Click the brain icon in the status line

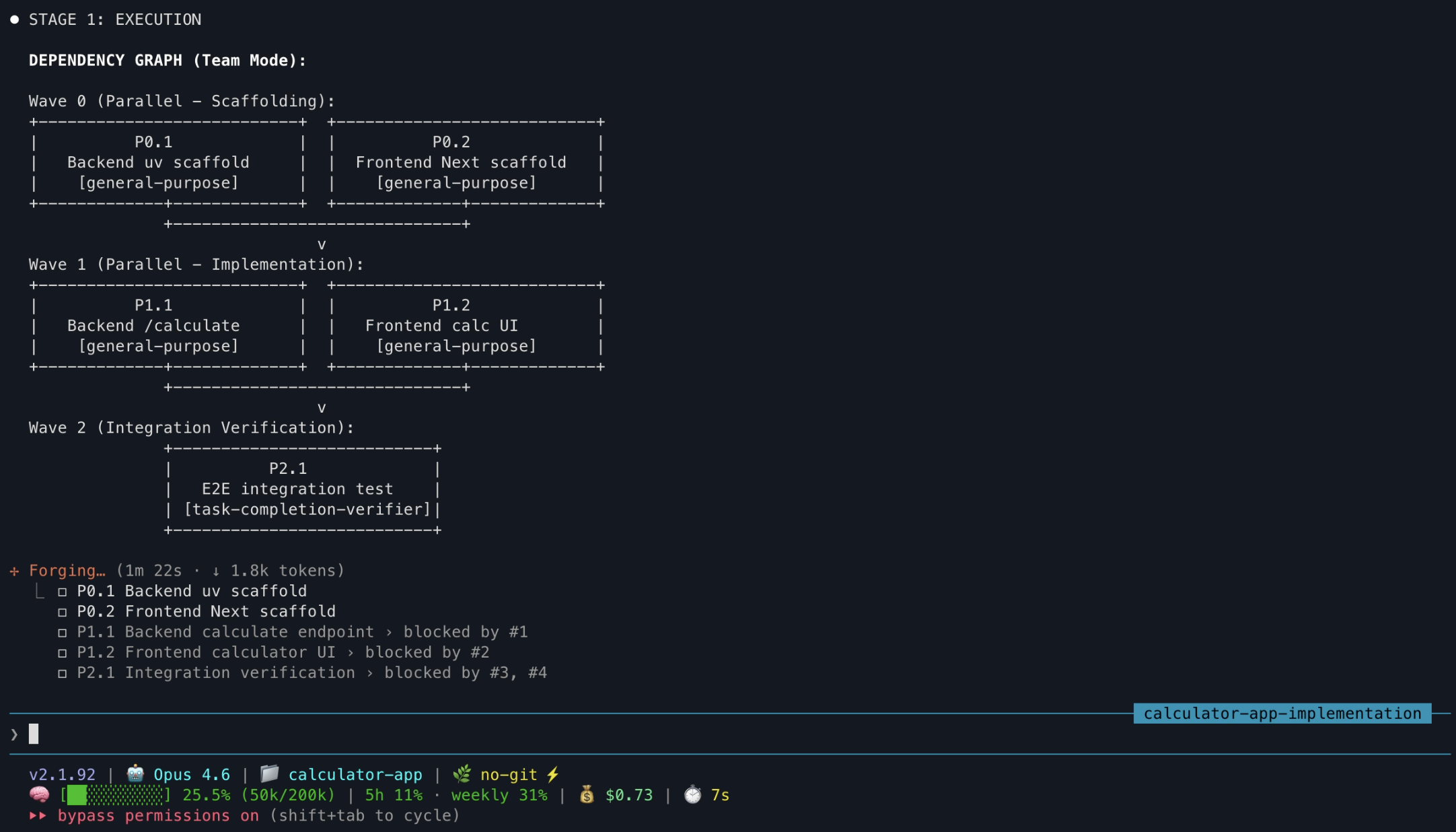[39, 795]
